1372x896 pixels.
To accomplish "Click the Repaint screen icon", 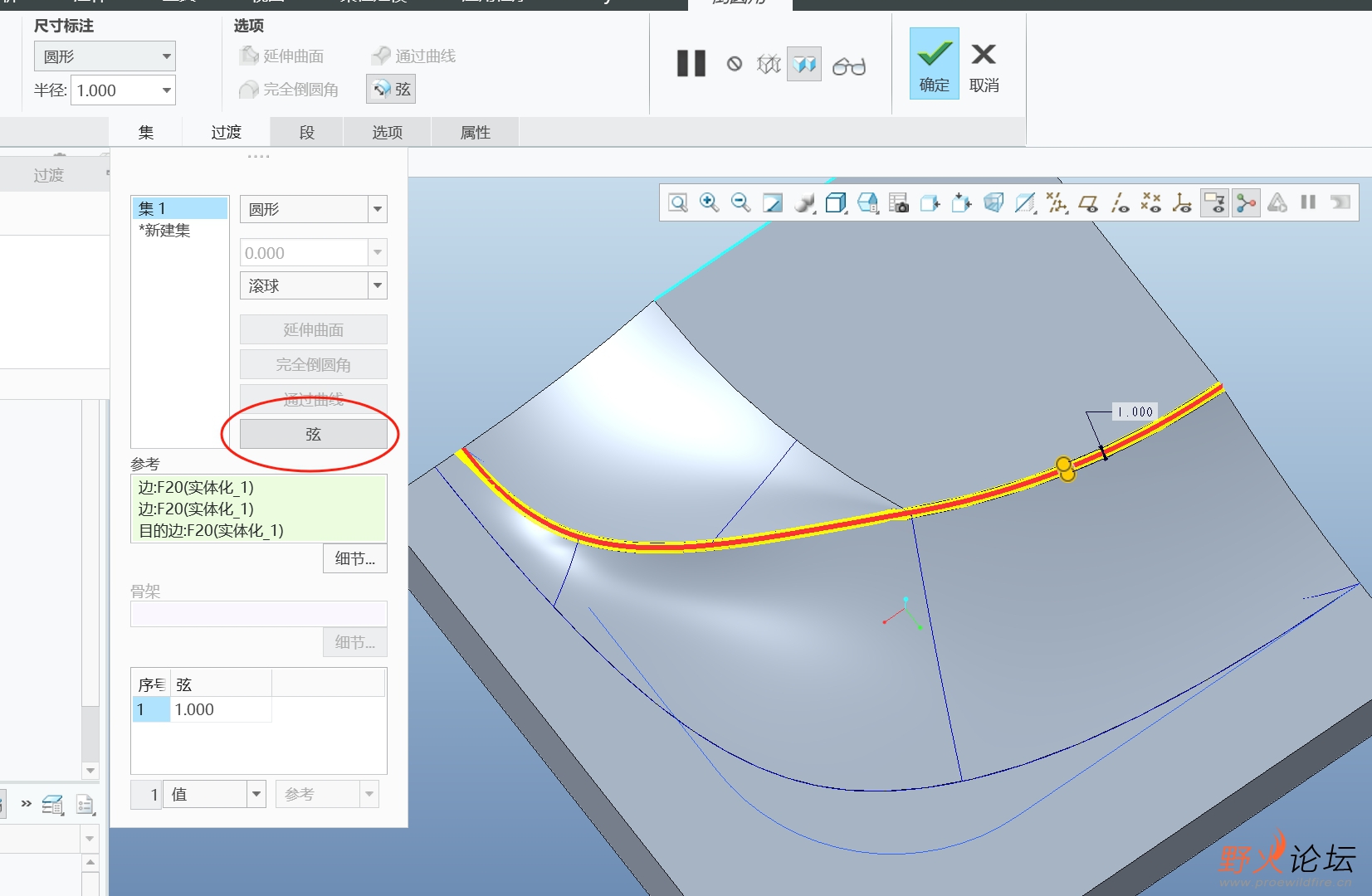I will click(773, 202).
